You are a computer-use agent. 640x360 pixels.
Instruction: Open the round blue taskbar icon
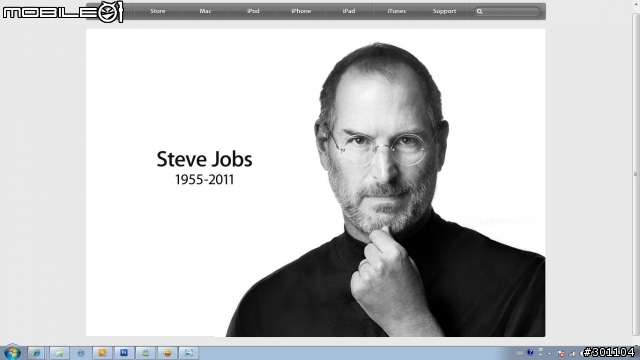[81, 353]
